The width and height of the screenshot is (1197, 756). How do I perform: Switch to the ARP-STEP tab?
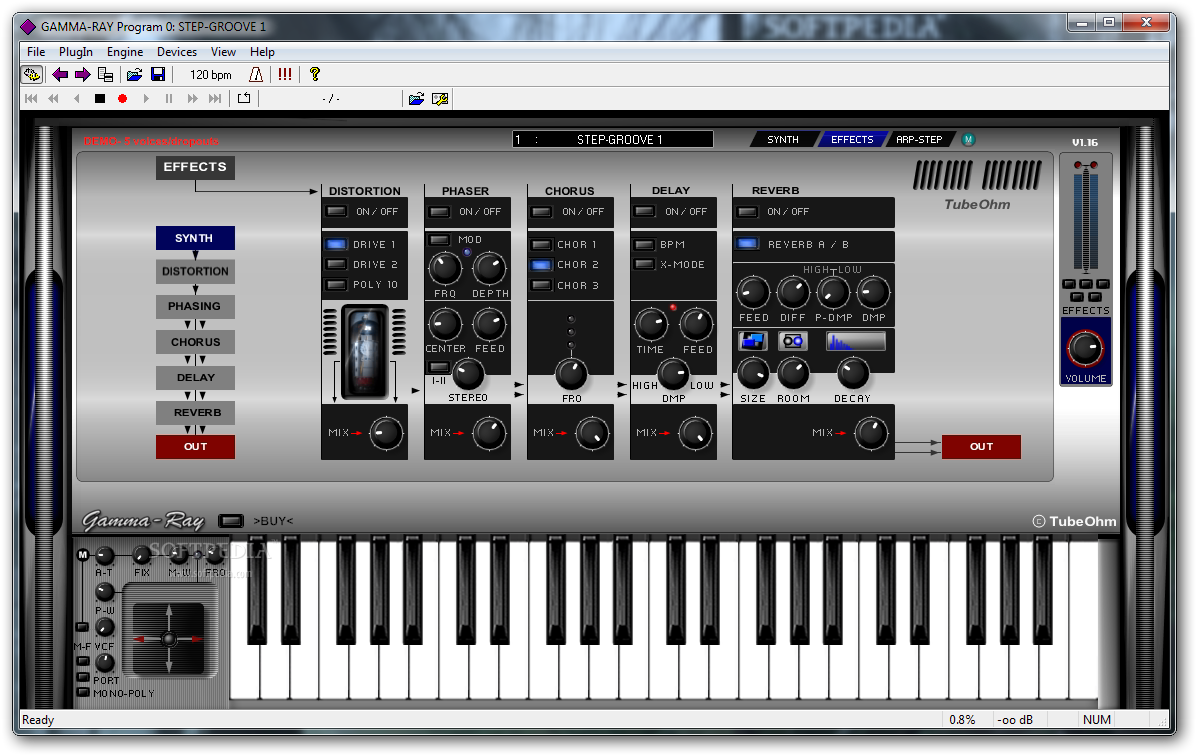(x=919, y=140)
